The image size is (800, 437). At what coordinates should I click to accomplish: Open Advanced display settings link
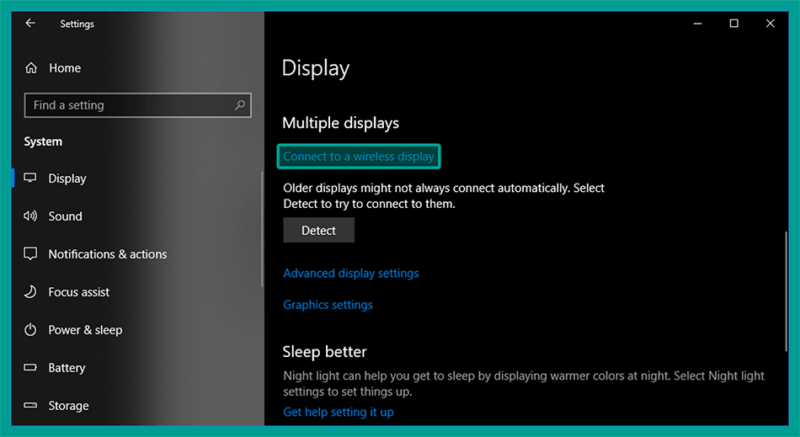point(351,273)
